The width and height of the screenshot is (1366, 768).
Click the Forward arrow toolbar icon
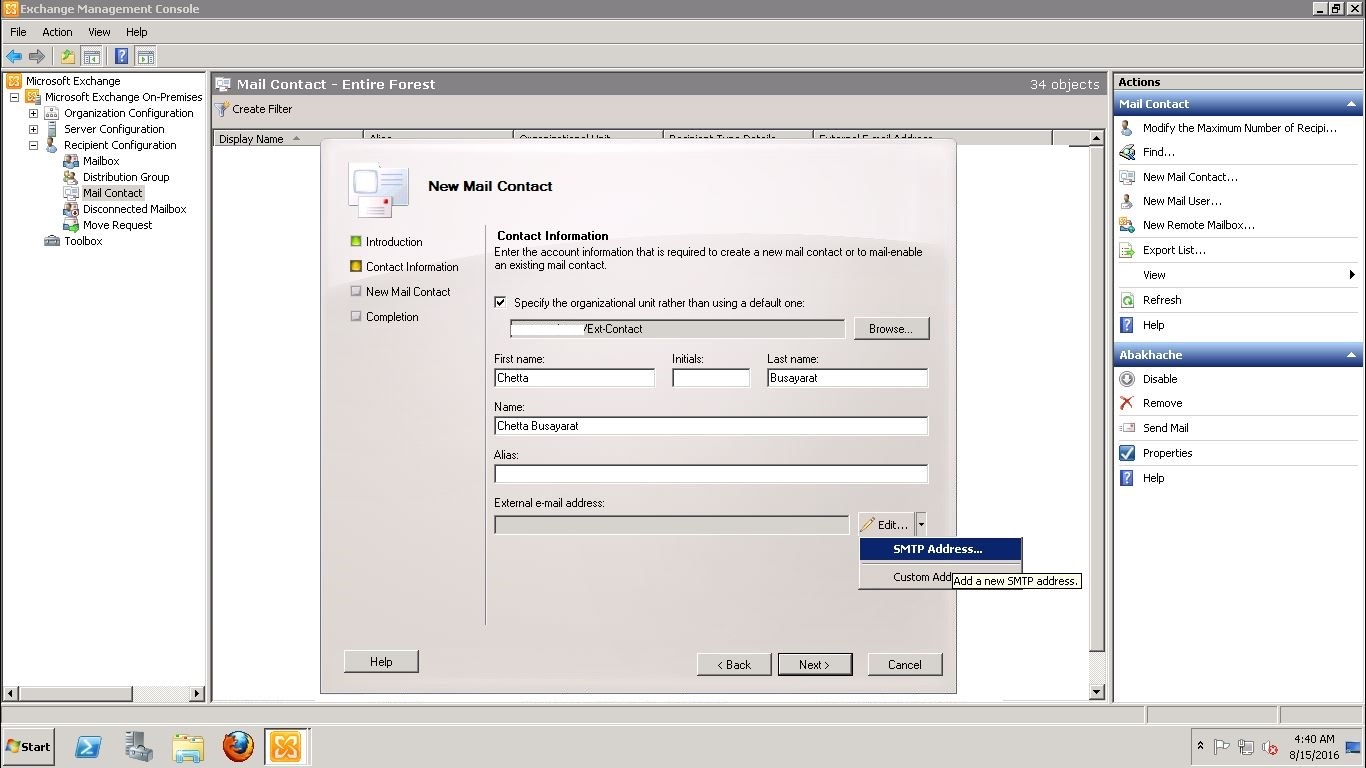click(x=37, y=57)
